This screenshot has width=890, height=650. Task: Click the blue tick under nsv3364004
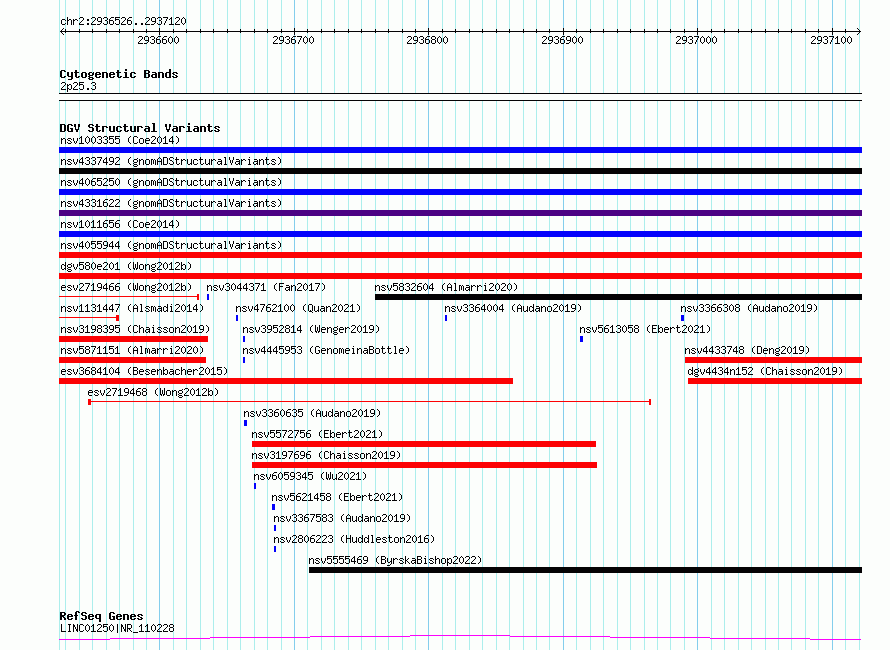coord(446,318)
